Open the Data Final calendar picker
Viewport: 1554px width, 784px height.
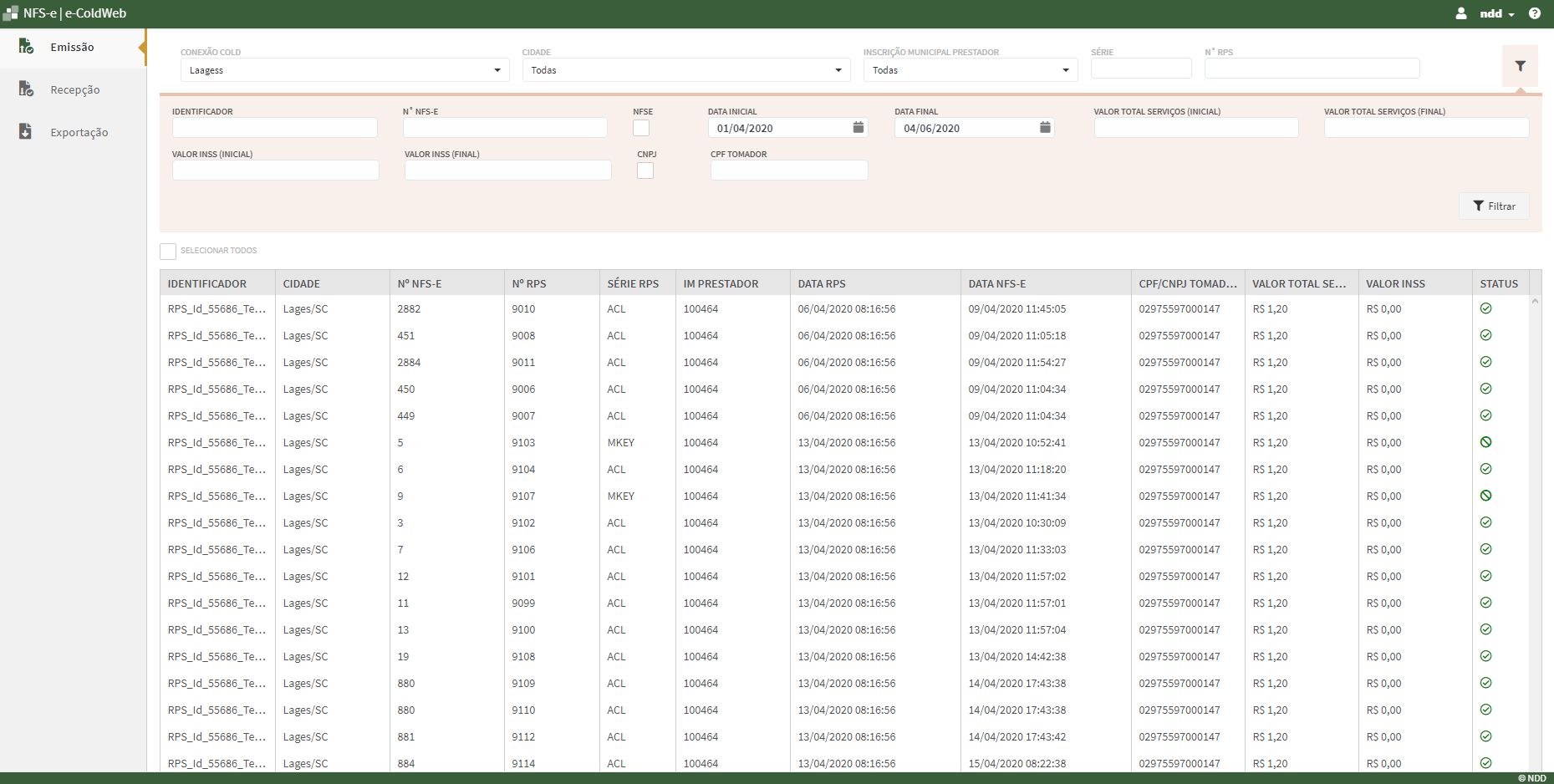point(1044,128)
